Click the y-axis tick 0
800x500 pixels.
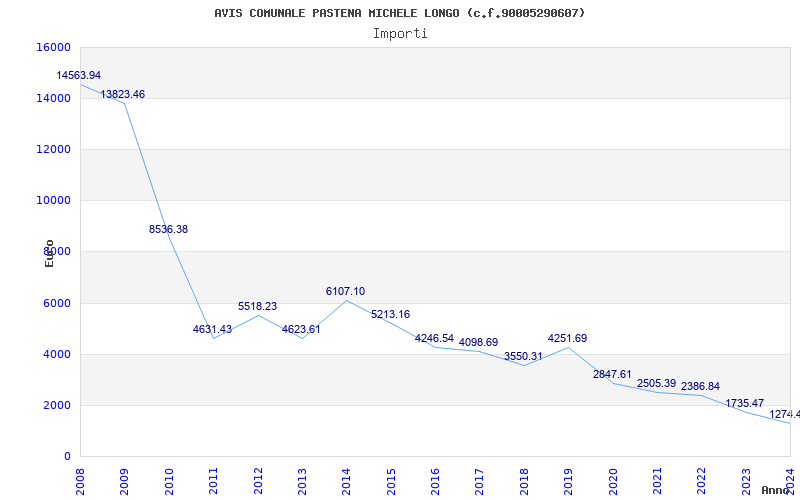67,457
